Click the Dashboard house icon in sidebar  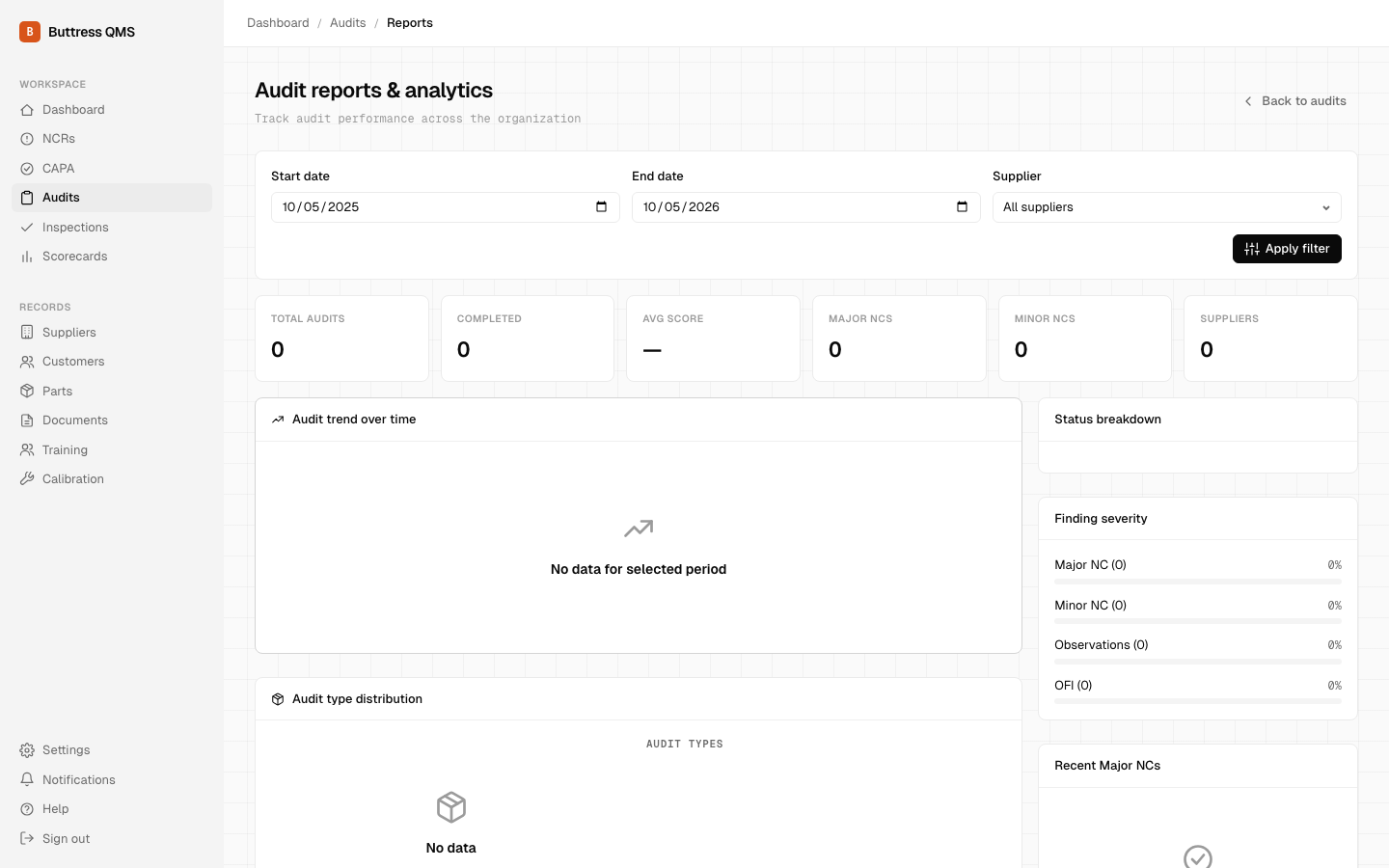pos(27,110)
